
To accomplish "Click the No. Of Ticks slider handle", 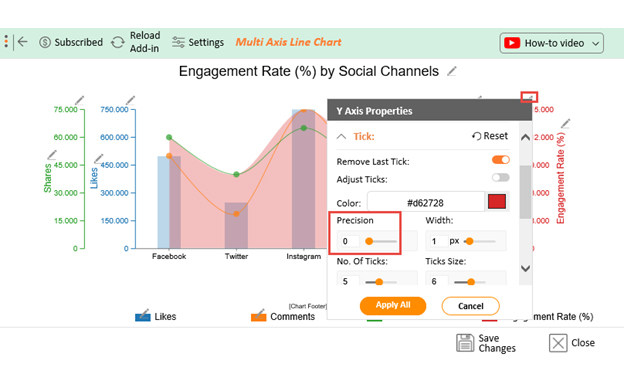I will pos(379,282).
